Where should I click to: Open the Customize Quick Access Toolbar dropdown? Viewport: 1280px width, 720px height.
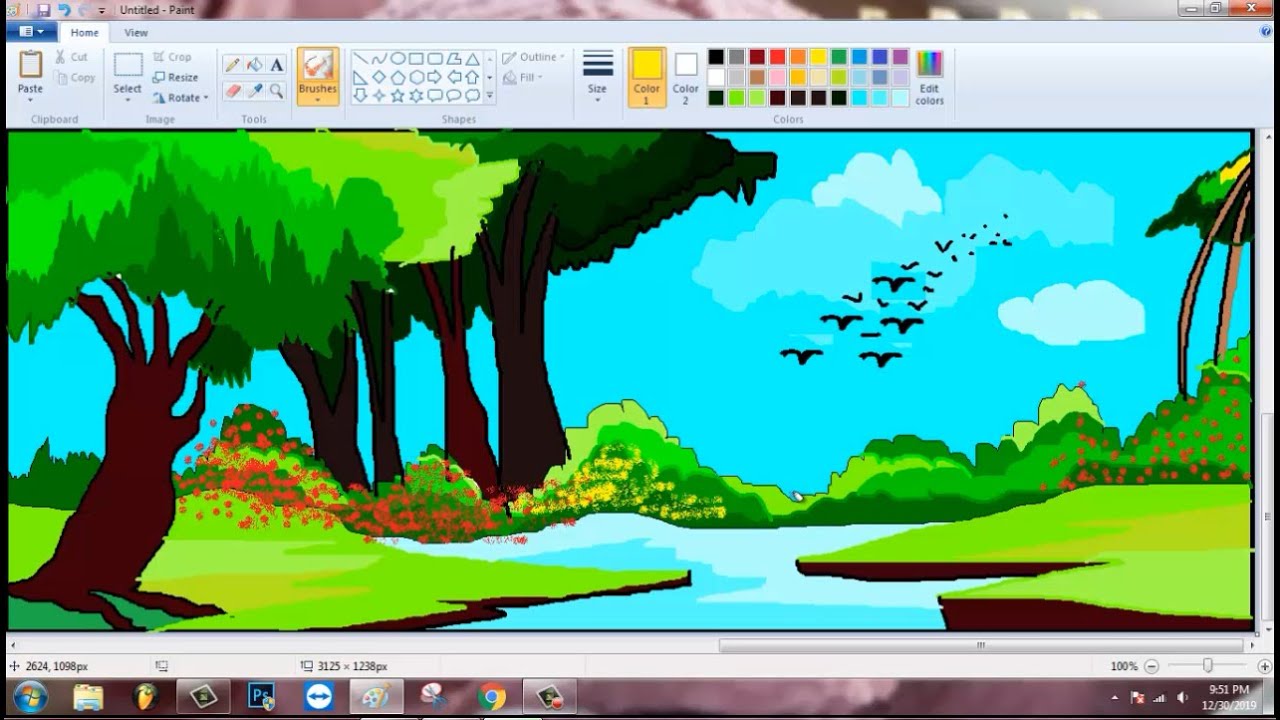click(x=101, y=10)
